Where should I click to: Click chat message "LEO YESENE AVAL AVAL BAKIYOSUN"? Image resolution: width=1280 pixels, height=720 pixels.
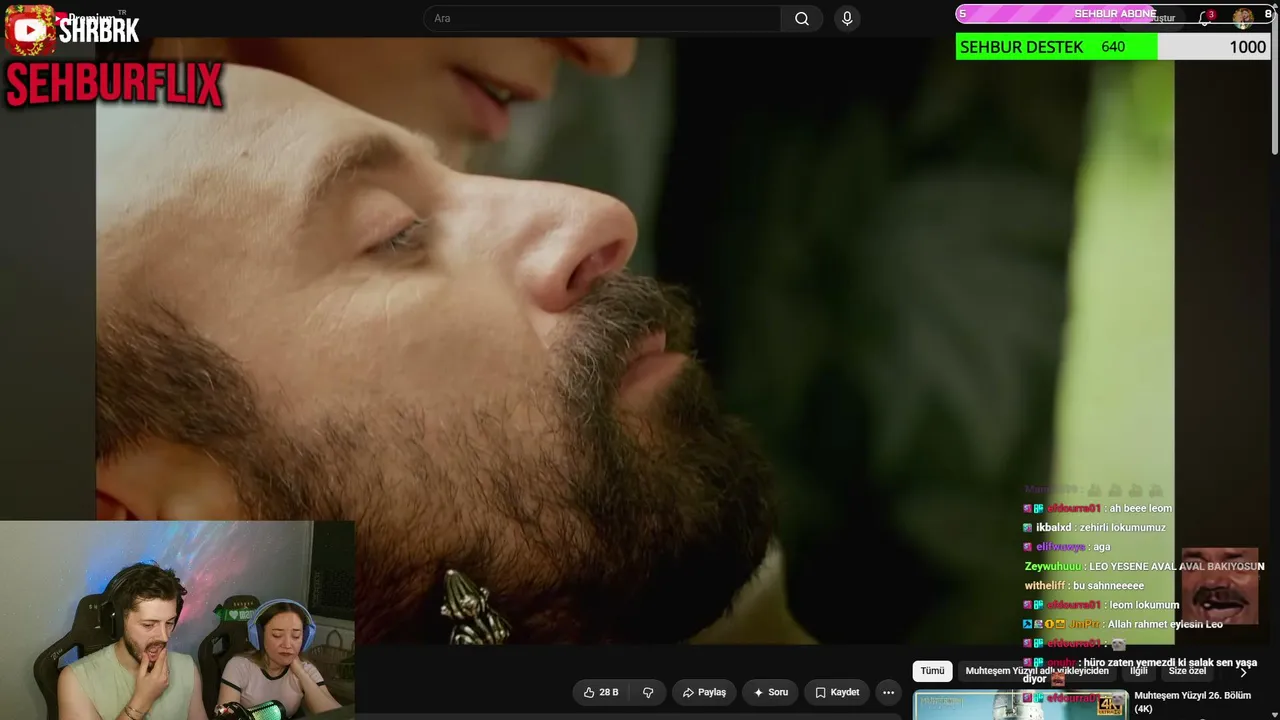(x=1177, y=567)
